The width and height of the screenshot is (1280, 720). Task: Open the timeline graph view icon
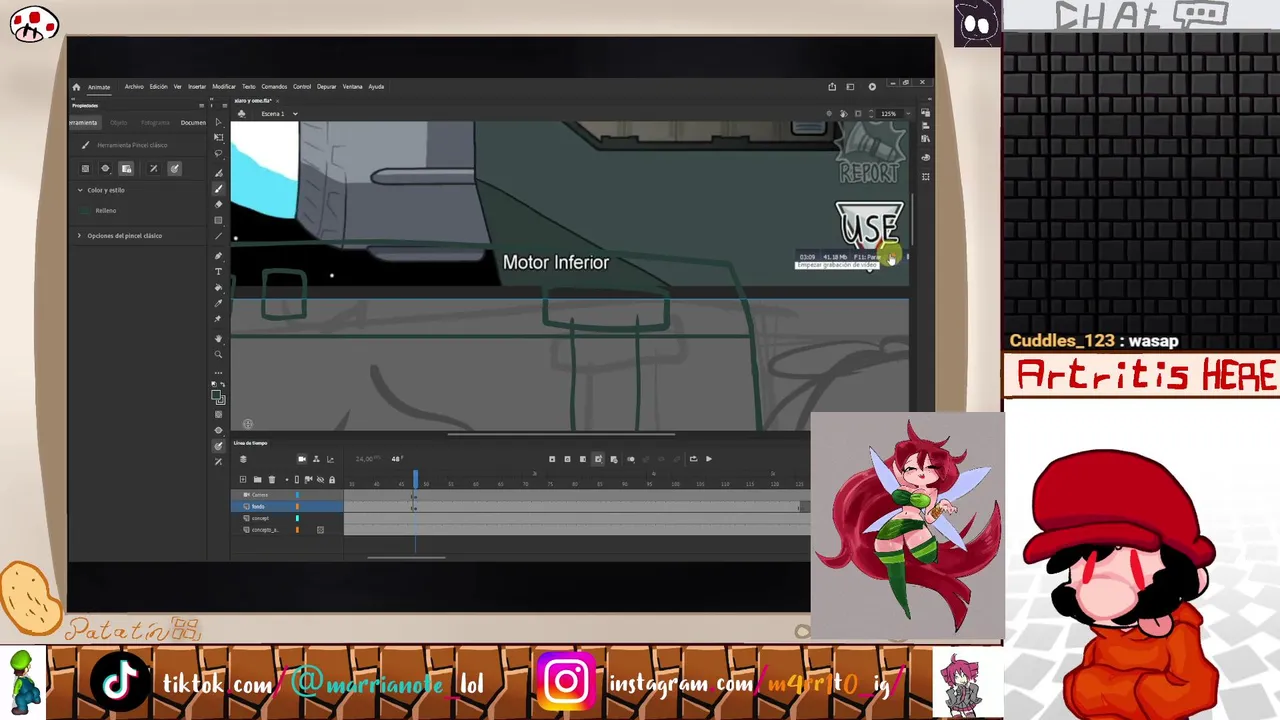click(x=330, y=459)
